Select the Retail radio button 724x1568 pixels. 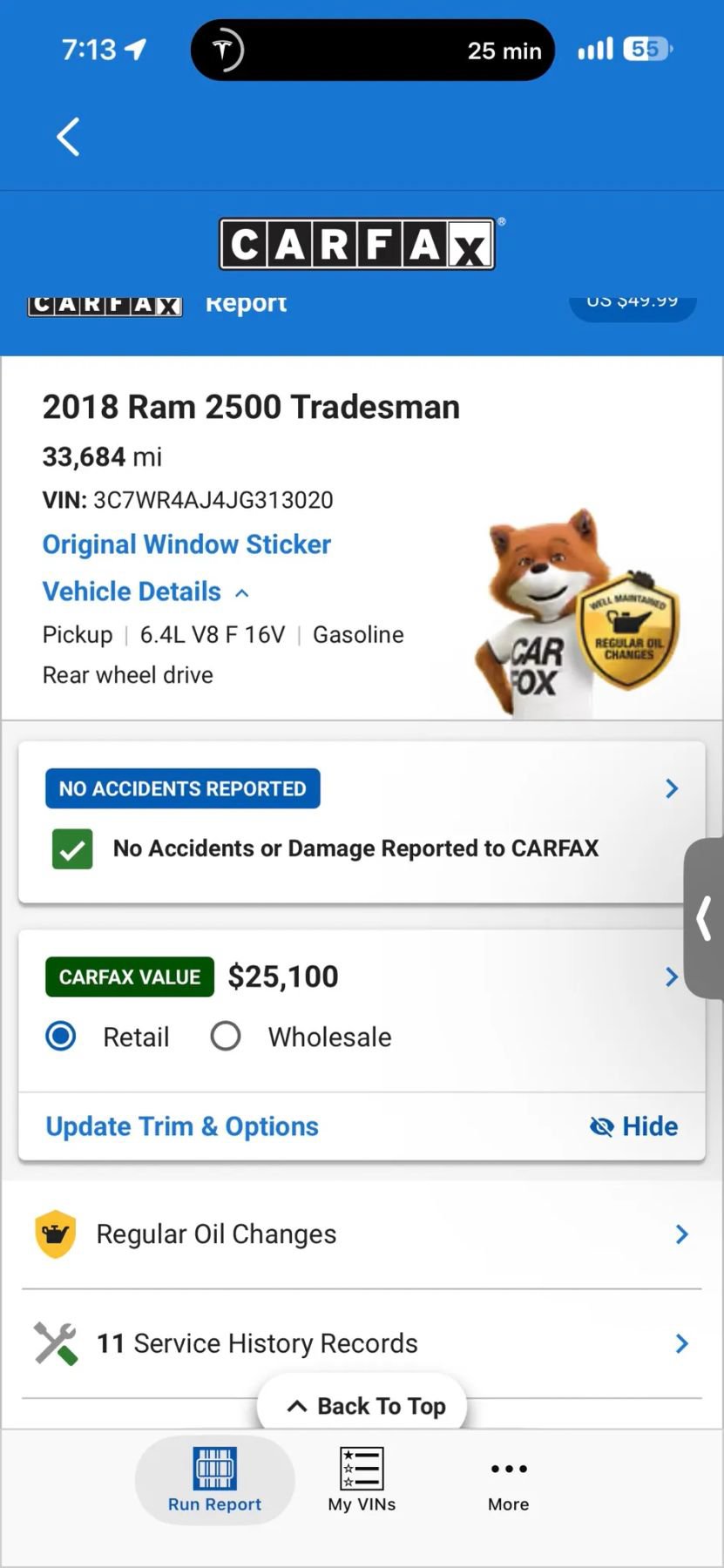click(61, 1037)
